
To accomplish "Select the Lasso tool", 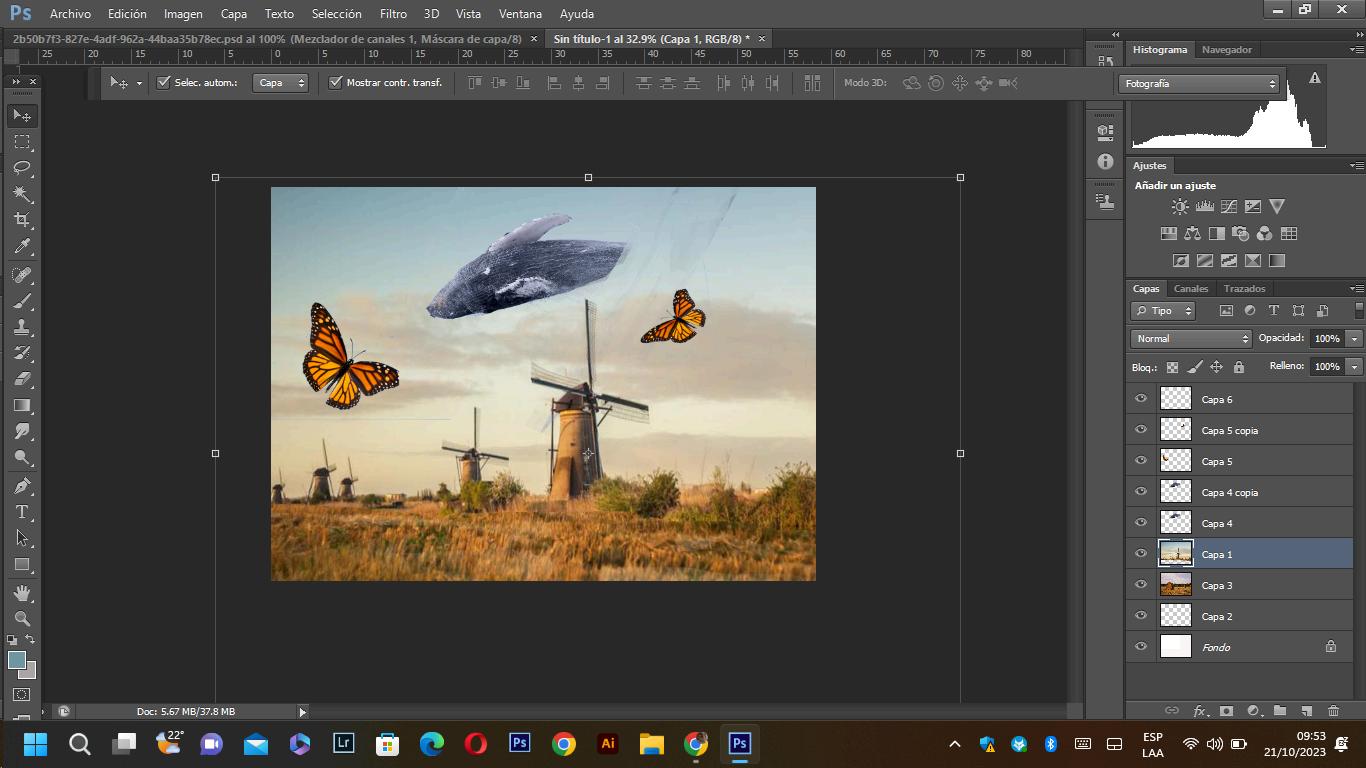I will [22, 168].
